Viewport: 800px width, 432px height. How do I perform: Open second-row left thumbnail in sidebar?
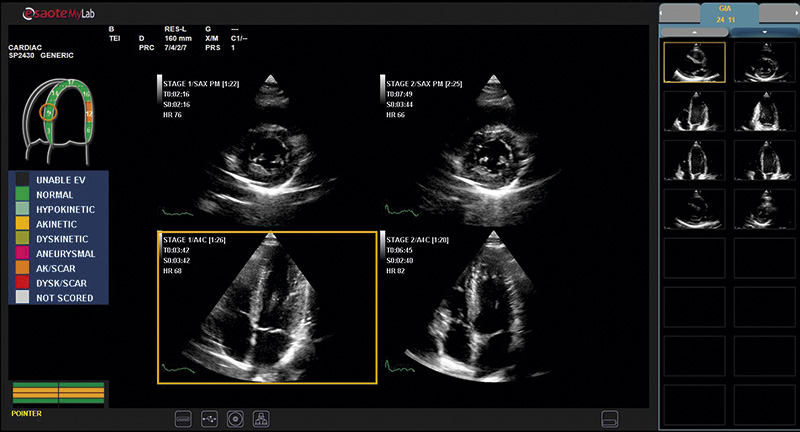694,111
